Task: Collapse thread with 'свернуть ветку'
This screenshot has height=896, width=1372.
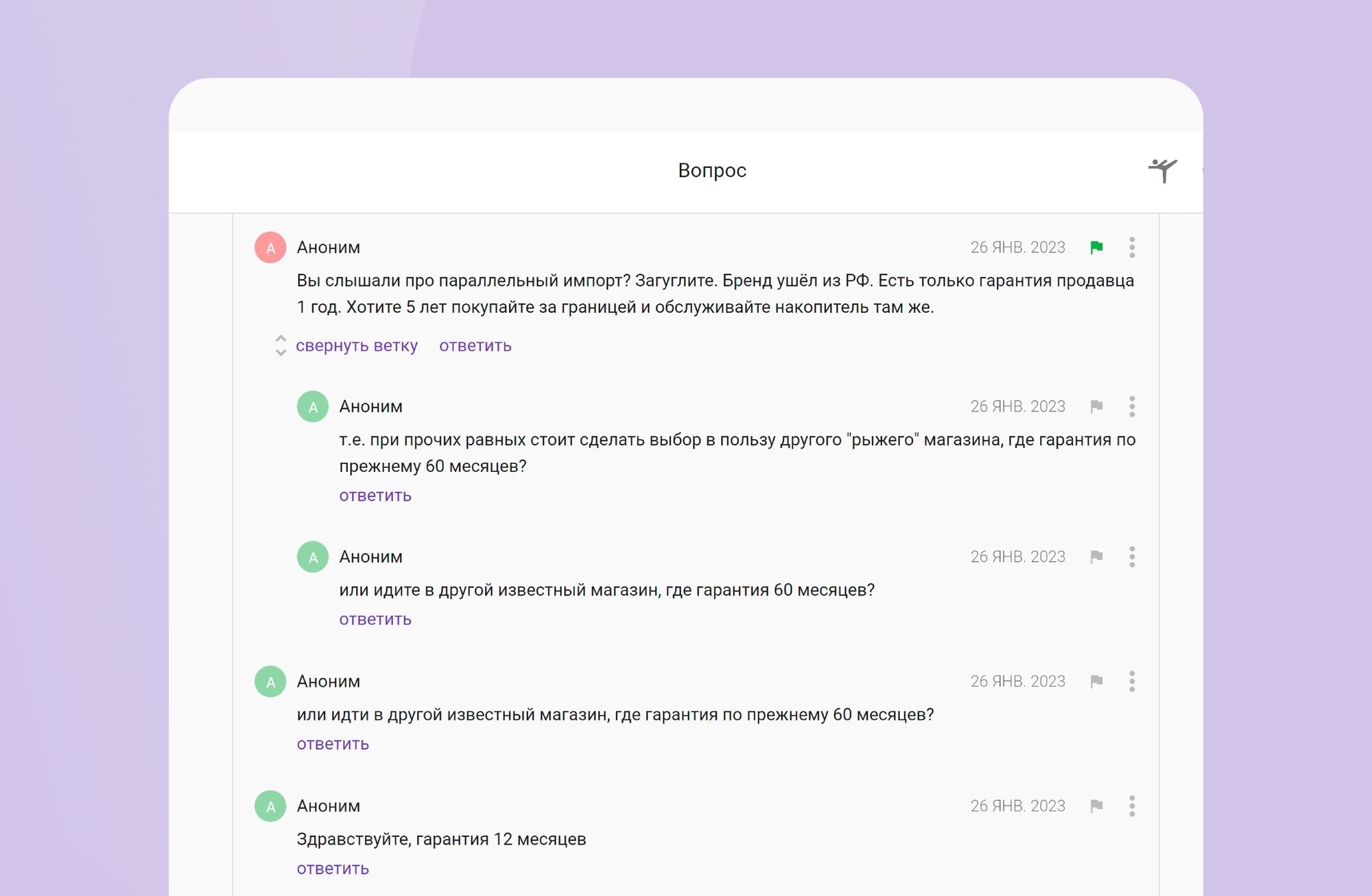Action: [x=356, y=346]
